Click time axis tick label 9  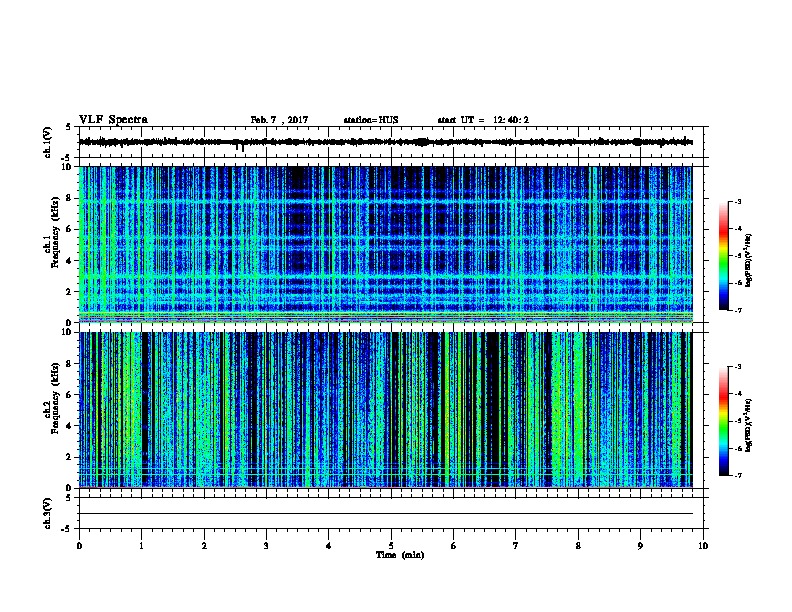pos(640,546)
